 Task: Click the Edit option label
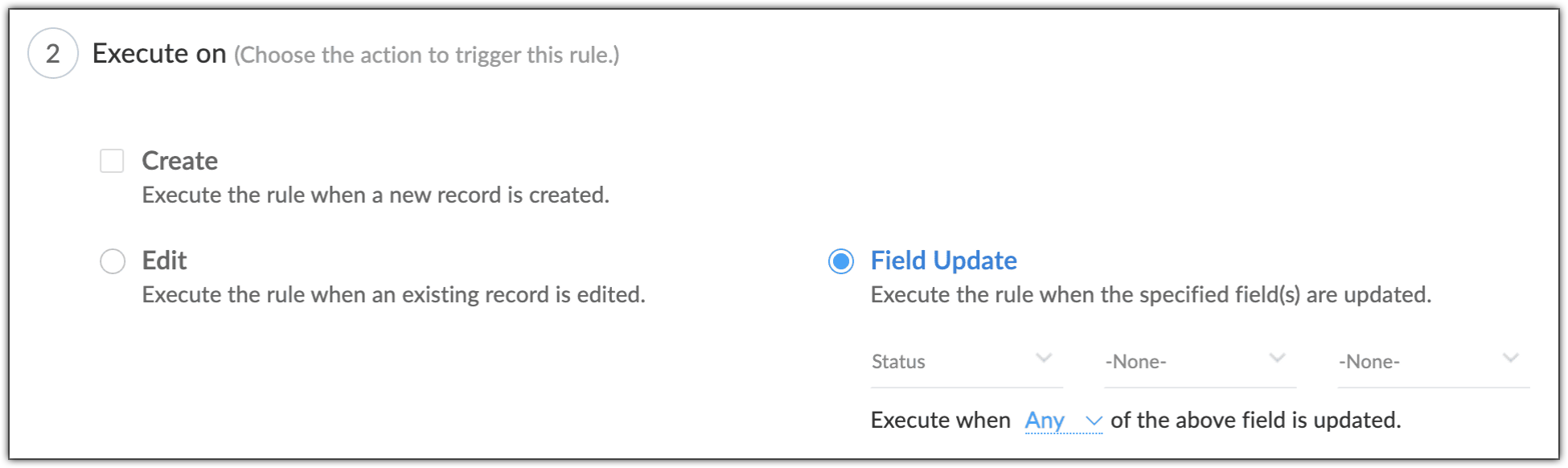point(164,261)
